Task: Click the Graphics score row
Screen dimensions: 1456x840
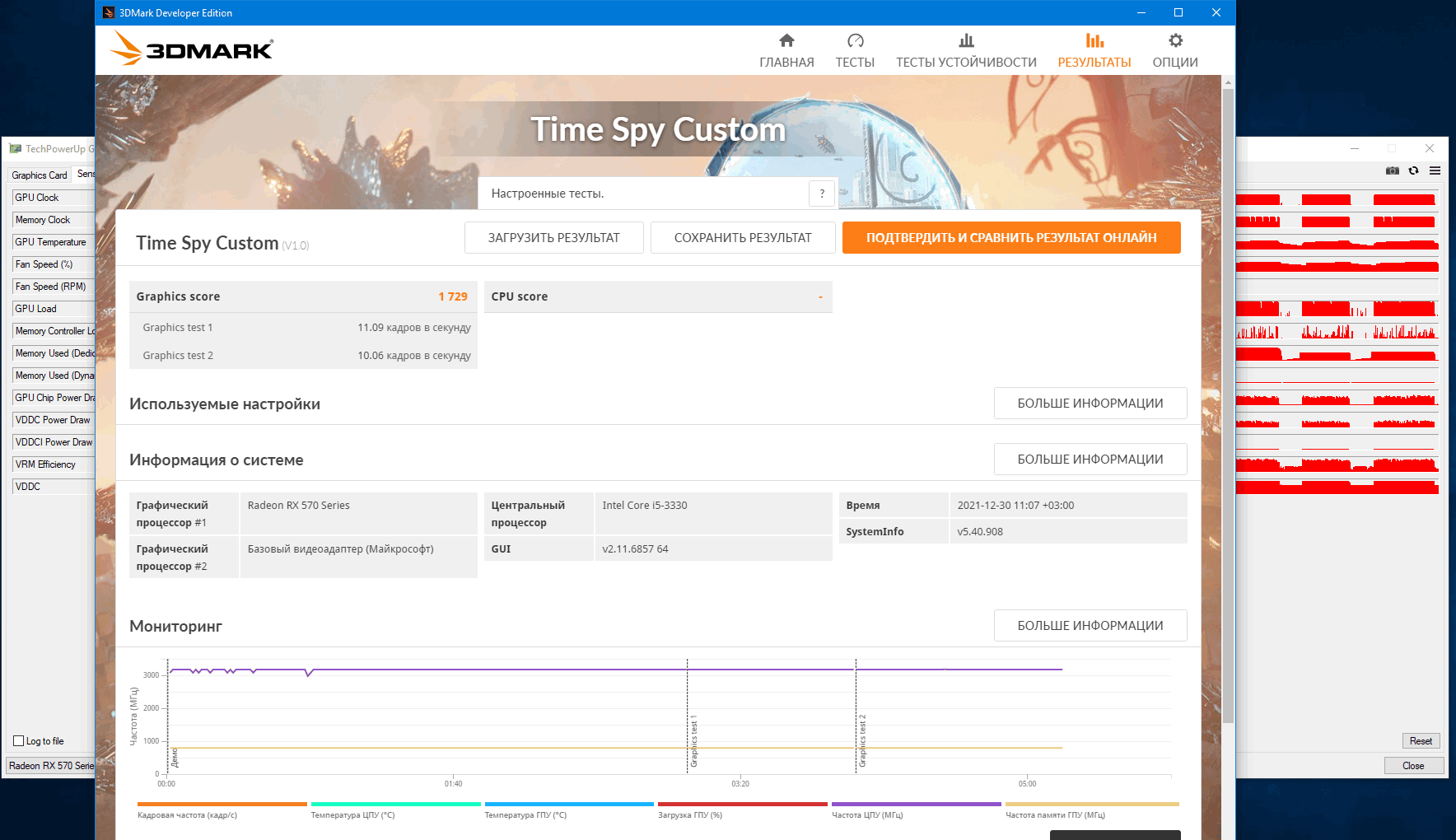Action: click(x=303, y=296)
